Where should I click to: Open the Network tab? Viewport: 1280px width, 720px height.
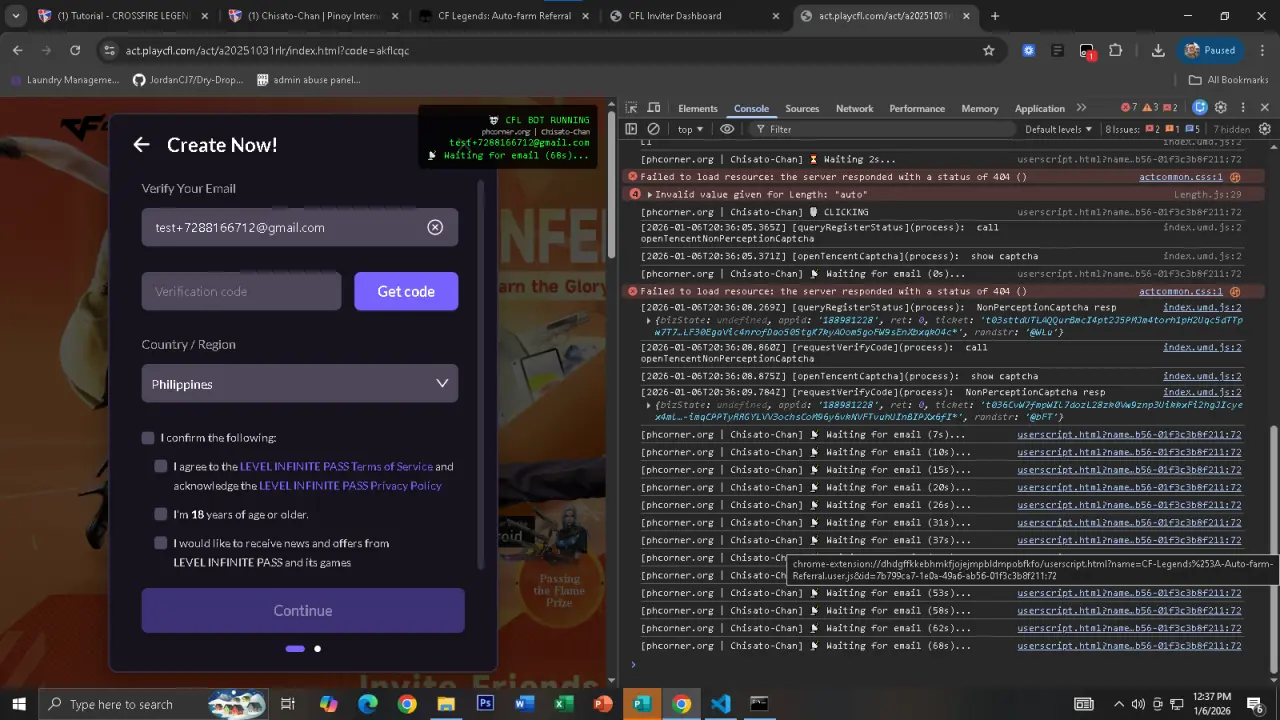(x=855, y=108)
